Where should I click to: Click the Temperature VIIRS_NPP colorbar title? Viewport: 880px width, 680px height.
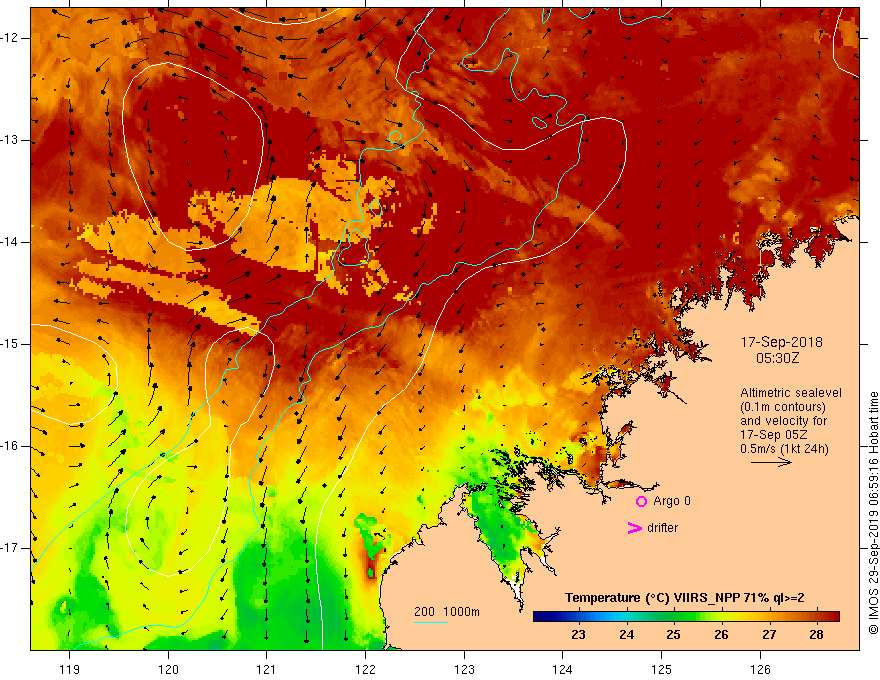[x=685, y=598]
